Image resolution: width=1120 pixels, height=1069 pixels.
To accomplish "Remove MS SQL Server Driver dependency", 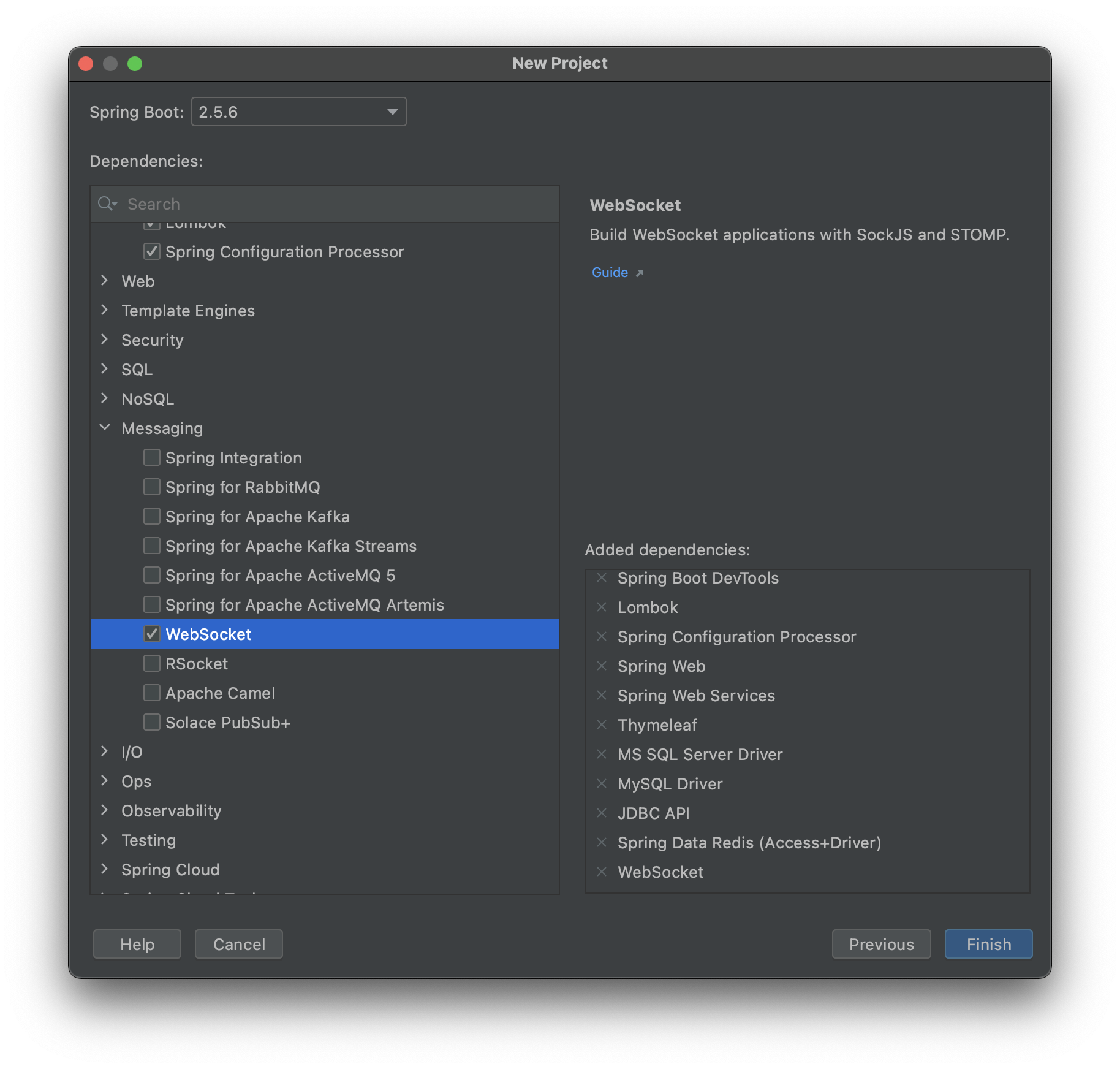I will [x=602, y=754].
